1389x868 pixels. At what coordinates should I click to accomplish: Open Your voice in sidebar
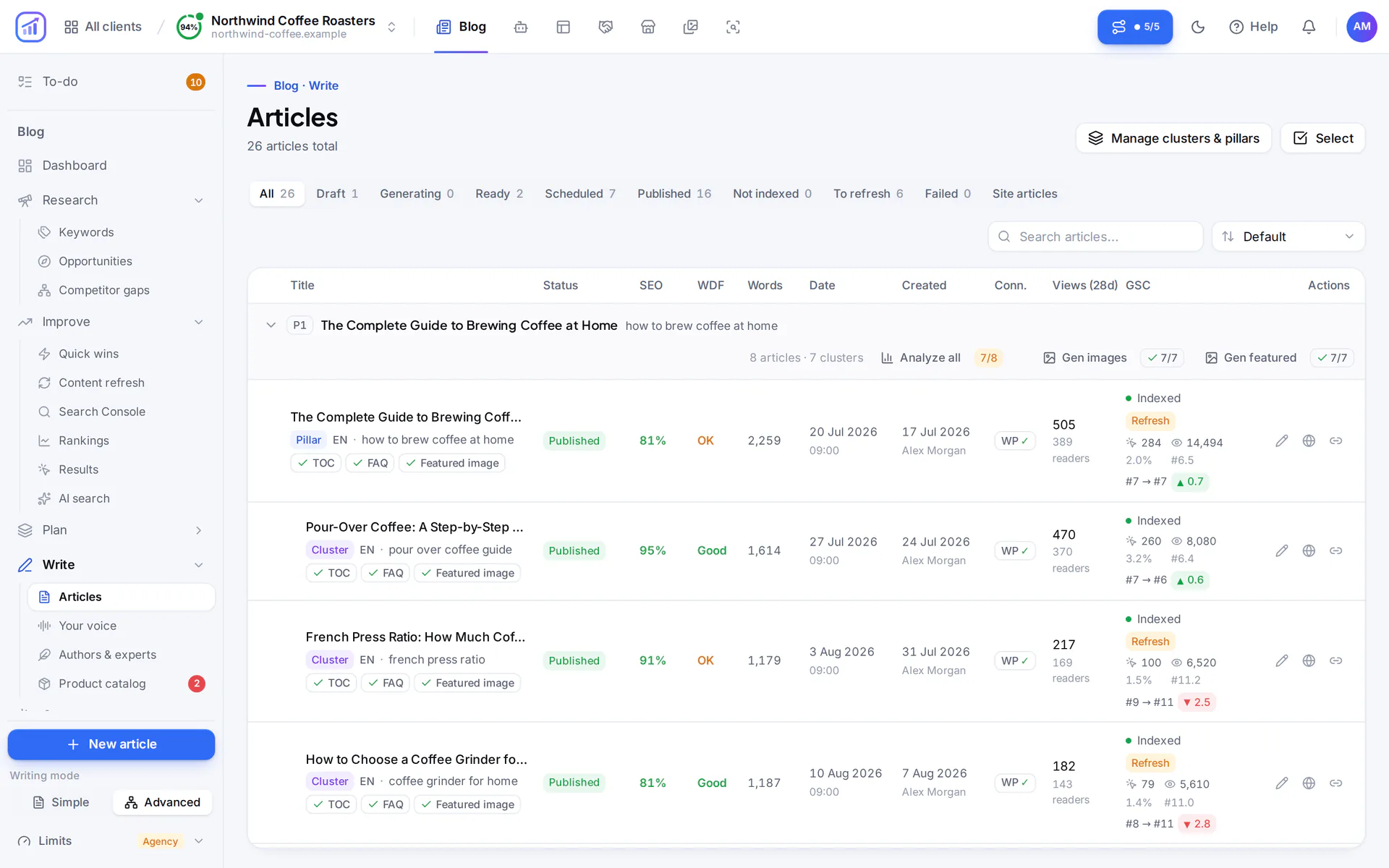click(122, 626)
